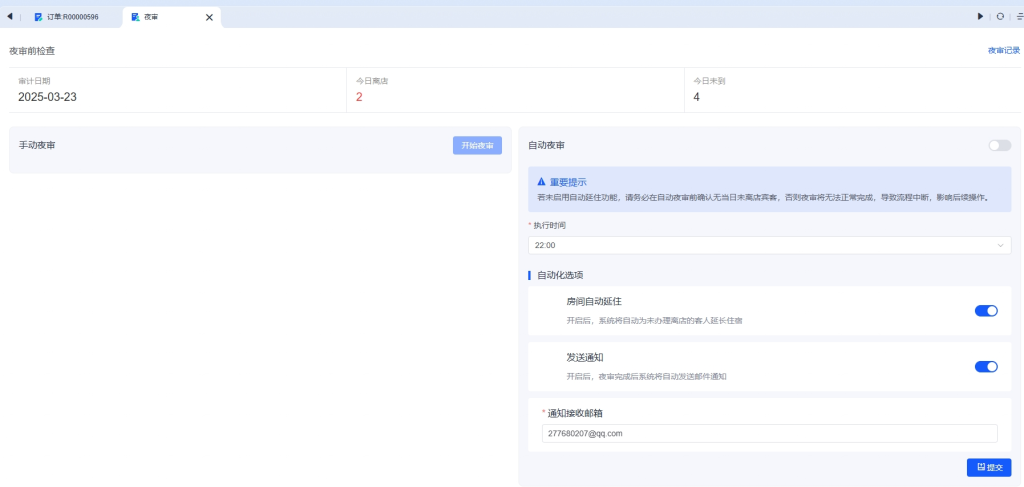Click the 重要提示 warning triangle icon
This screenshot has width=1024, height=487.
click(542, 182)
